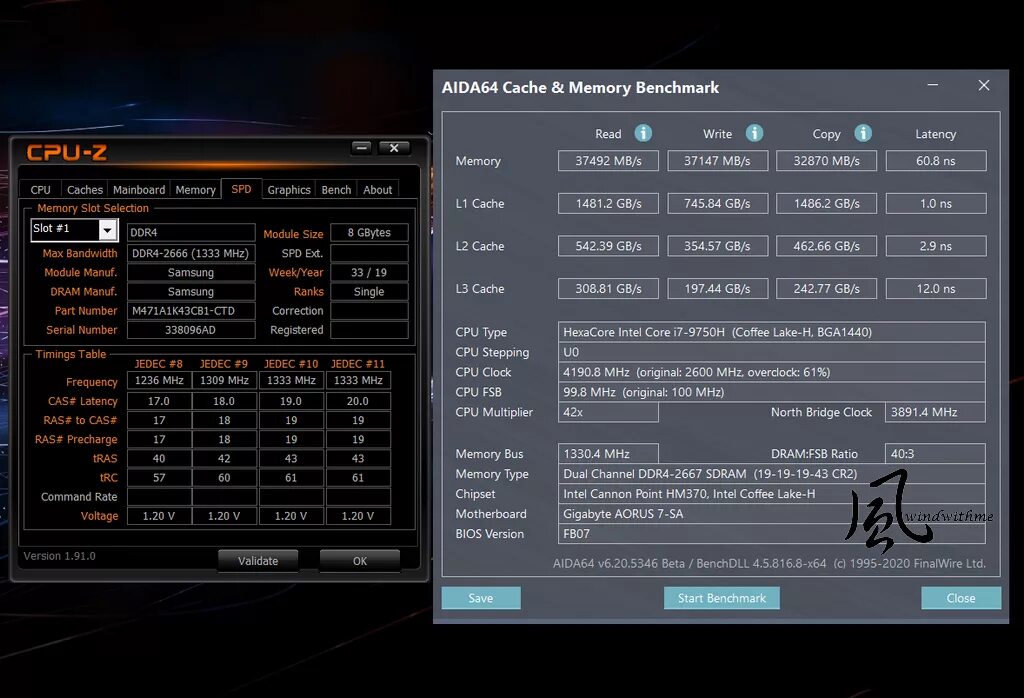Click the Max Bandwidth value DDR4-2666 (1333 MHz)
The width and height of the screenshot is (1024, 698).
[191, 253]
